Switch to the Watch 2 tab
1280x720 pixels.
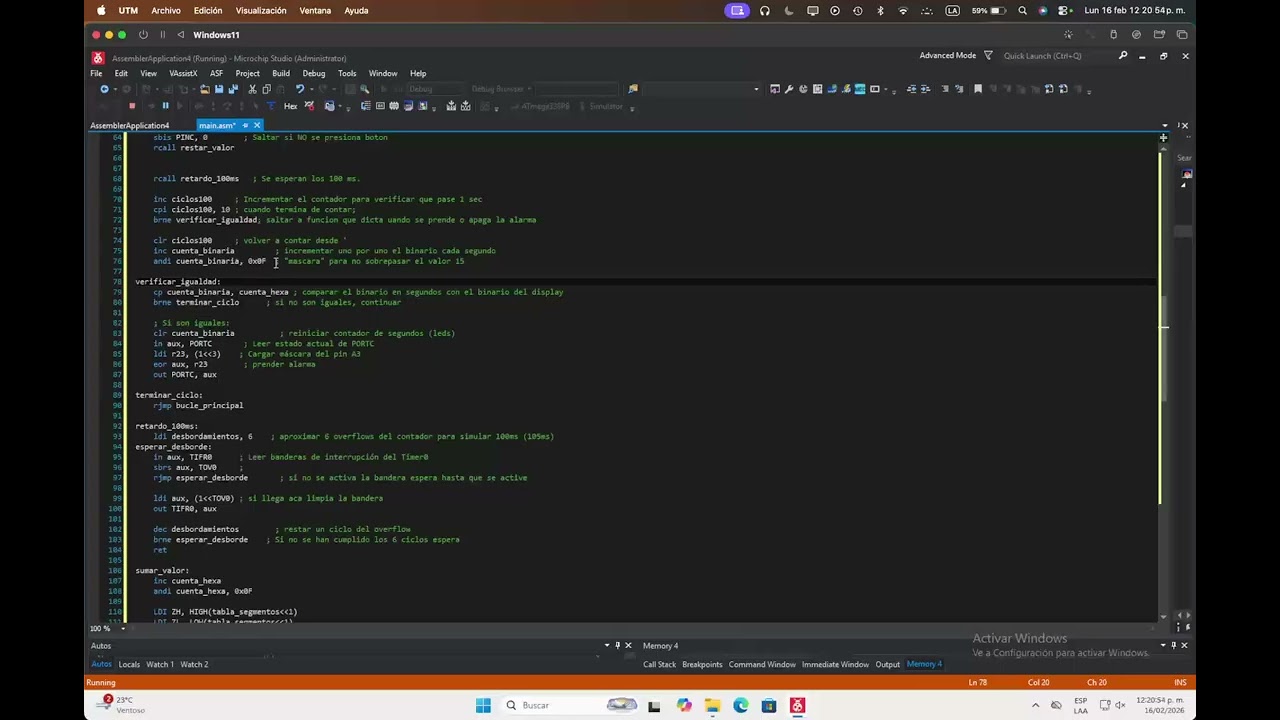(x=194, y=664)
